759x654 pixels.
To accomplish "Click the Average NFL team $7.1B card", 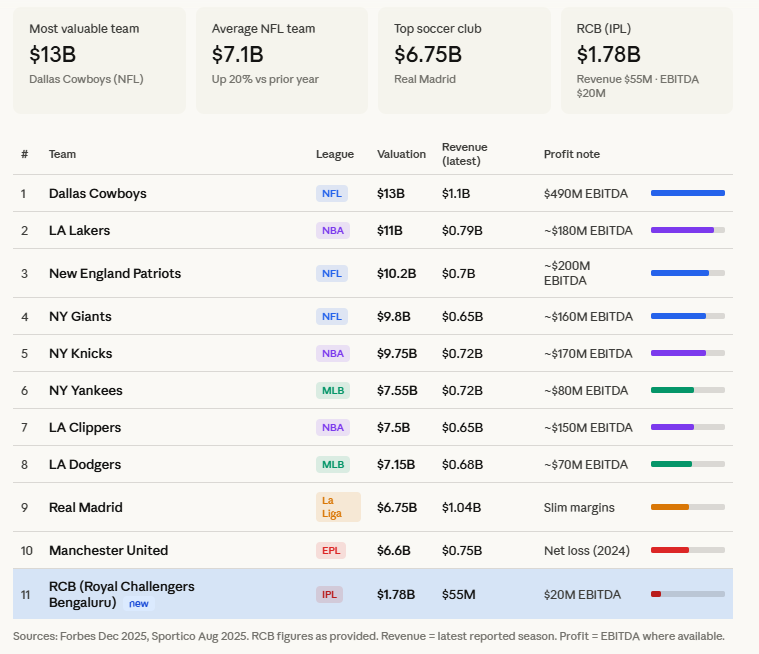I will coord(282,61).
